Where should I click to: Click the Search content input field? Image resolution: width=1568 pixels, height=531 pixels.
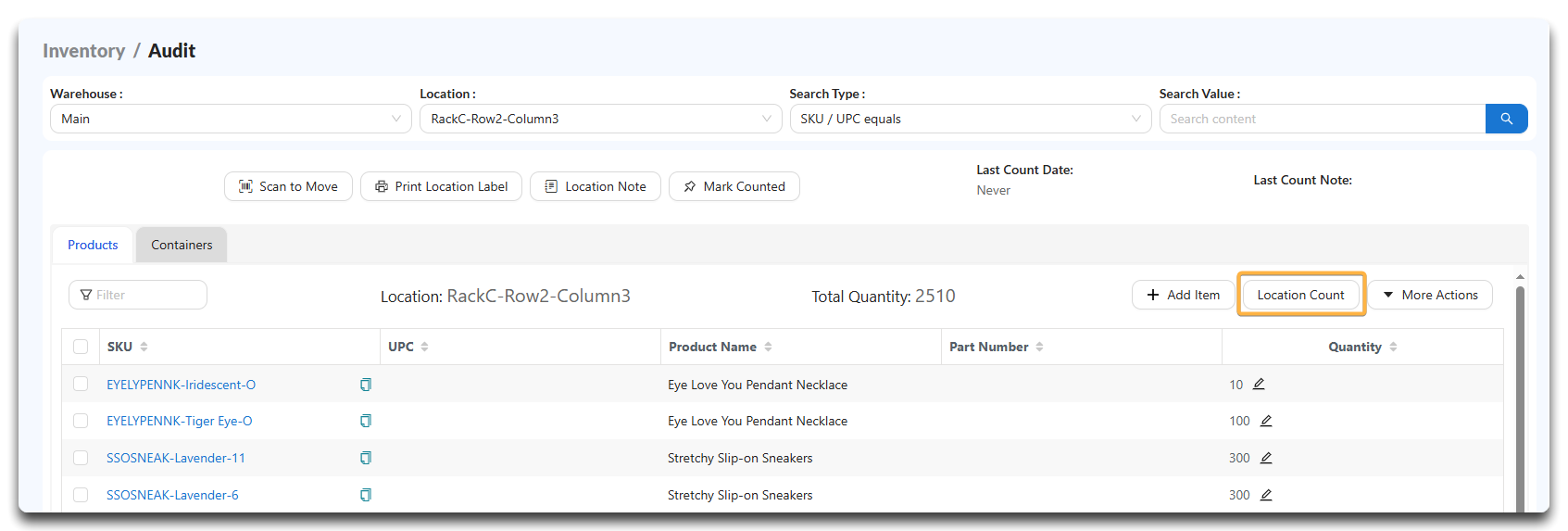click(1323, 119)
